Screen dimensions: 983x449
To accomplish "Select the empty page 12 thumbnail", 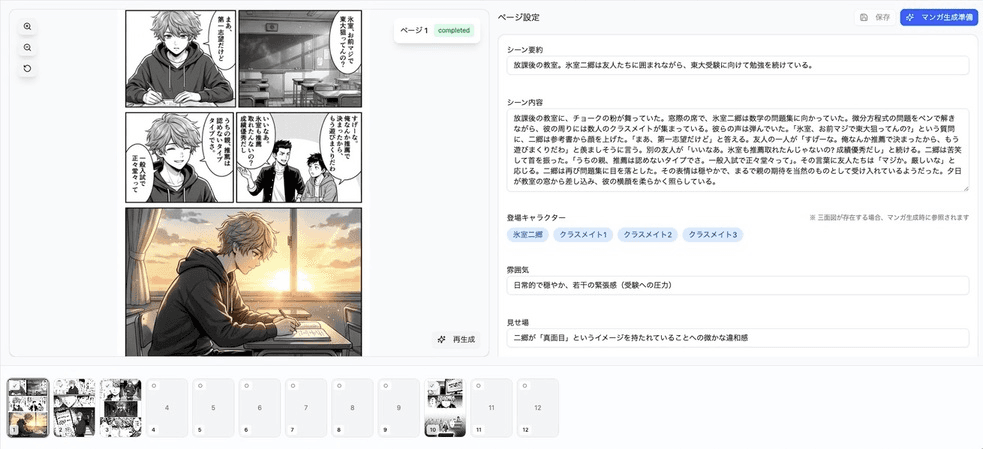I will click(538, 408).
